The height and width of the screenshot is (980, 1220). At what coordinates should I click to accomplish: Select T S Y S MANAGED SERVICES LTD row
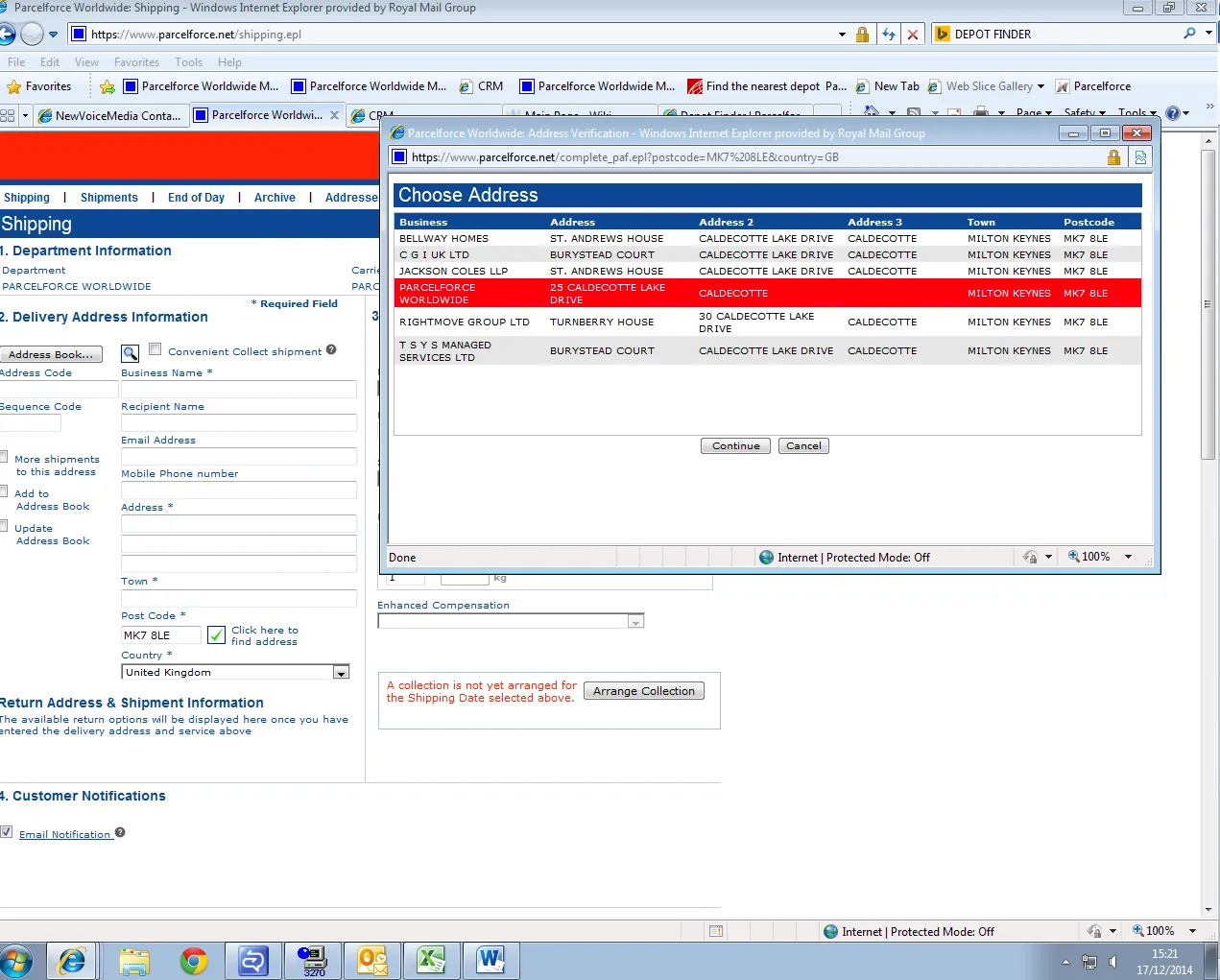tap(767, 351)
